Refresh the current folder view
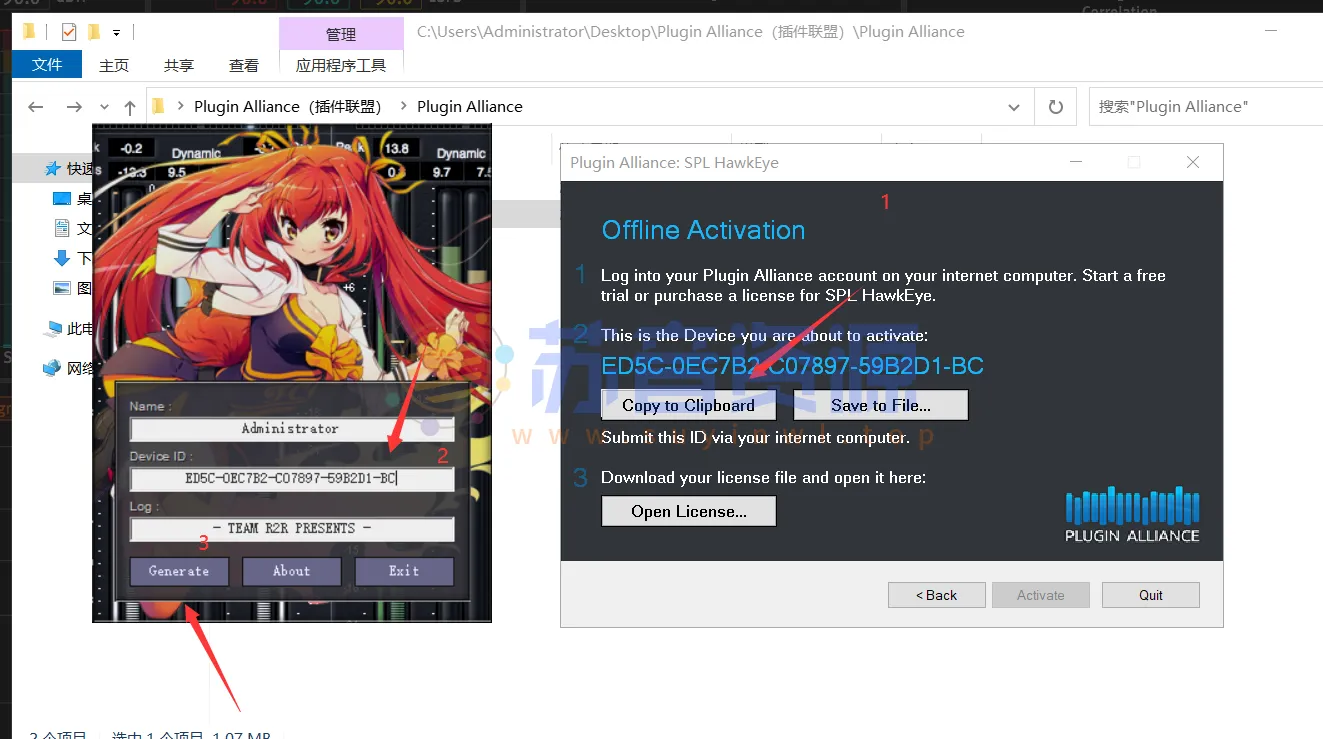1323x739 pixels. [1055, 107]
